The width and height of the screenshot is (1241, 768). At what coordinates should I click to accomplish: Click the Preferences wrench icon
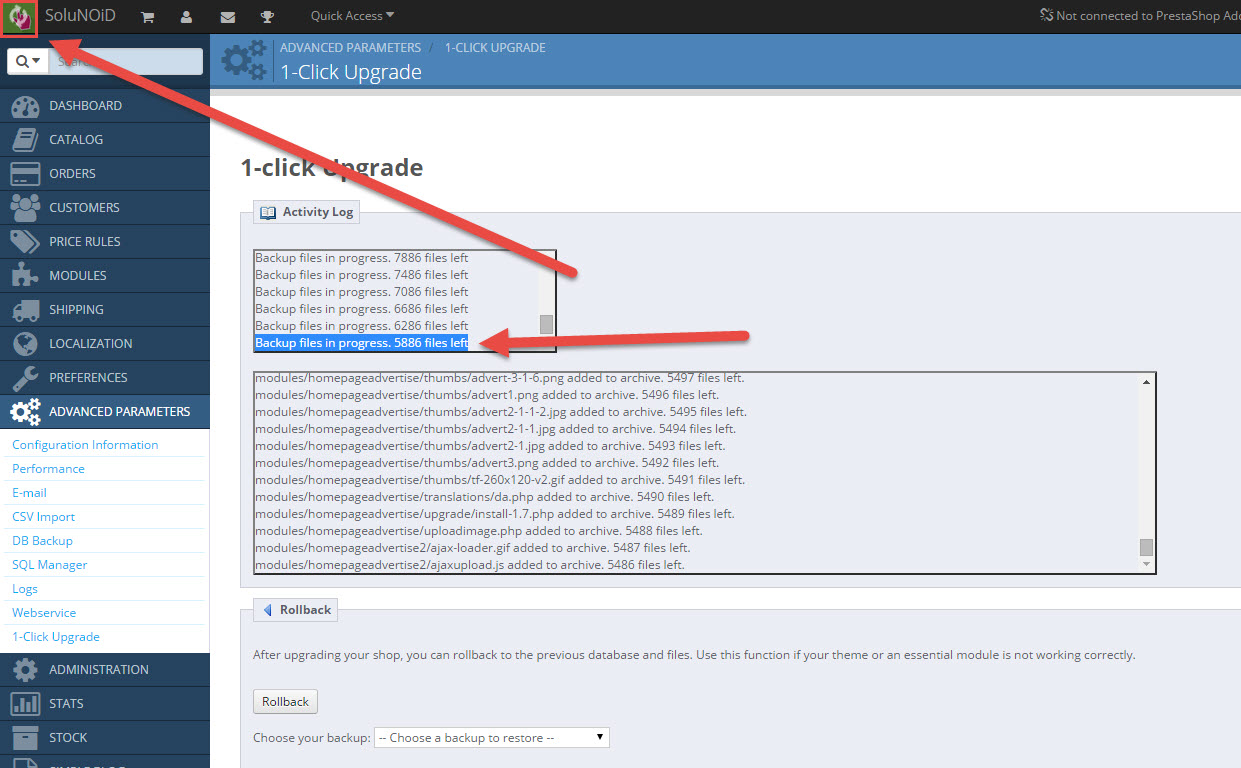point(24,378)
